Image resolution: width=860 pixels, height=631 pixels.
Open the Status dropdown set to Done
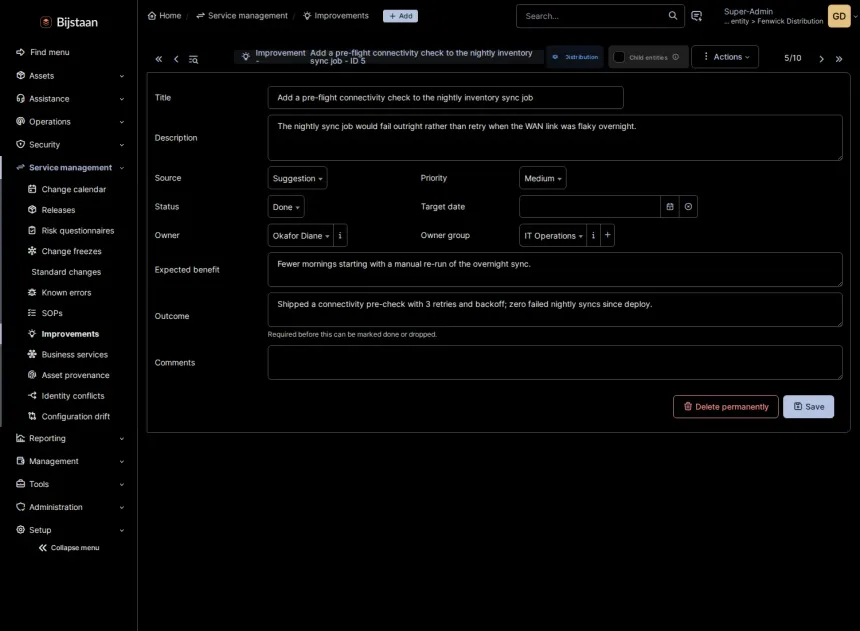286,207
